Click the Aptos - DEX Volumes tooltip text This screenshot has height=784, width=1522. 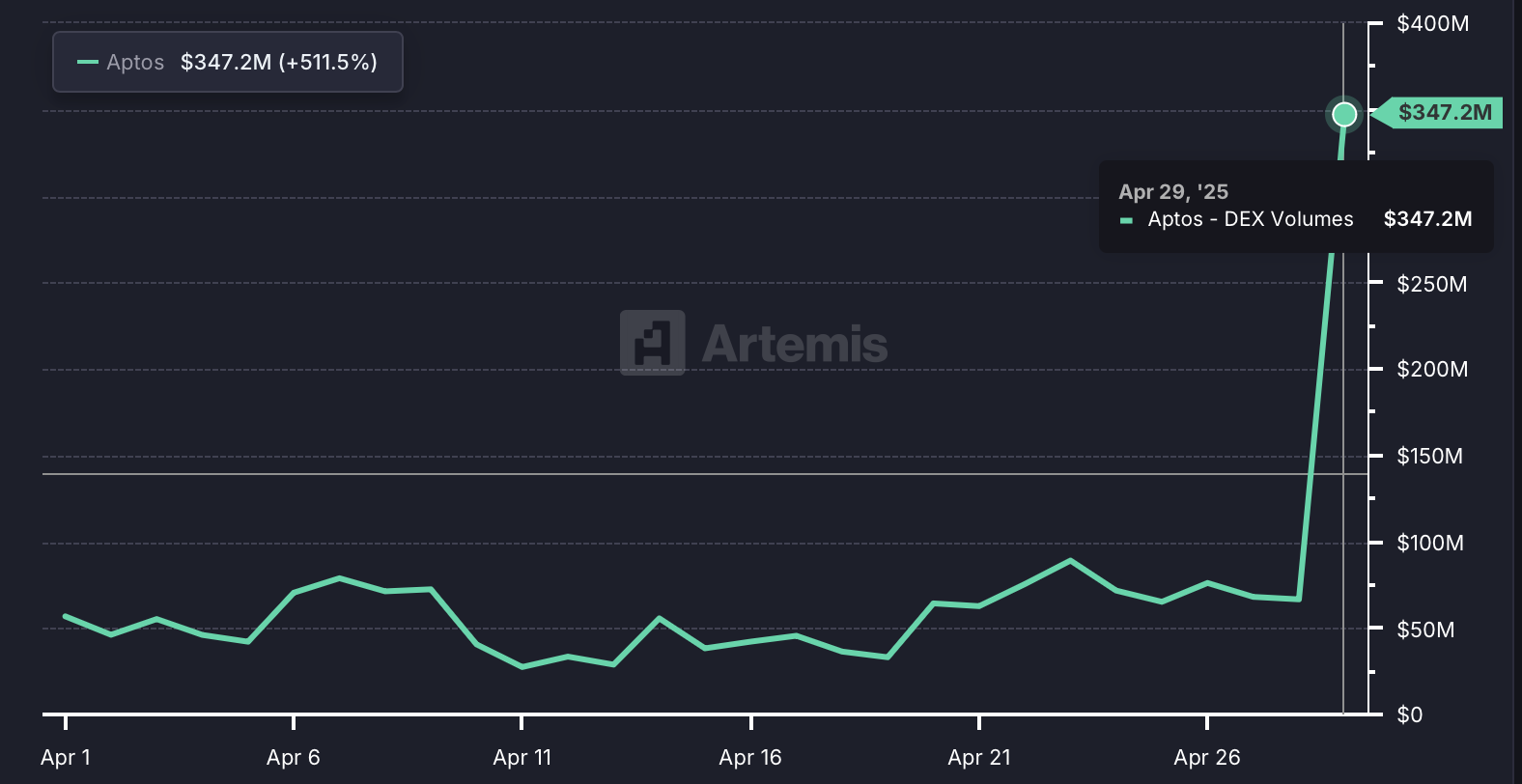pos(1251,219)
